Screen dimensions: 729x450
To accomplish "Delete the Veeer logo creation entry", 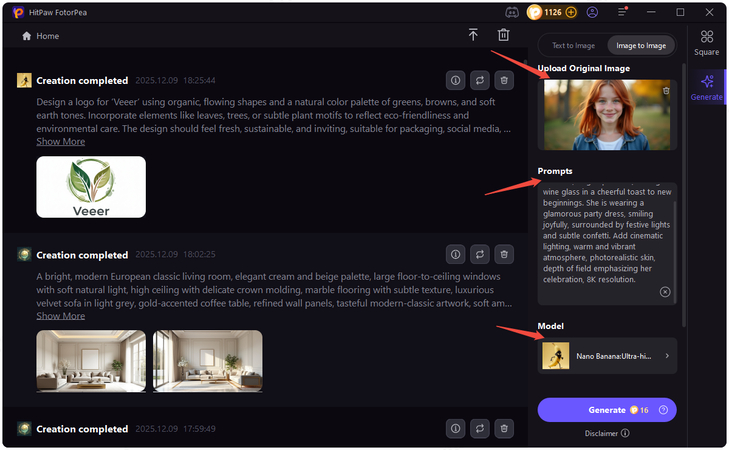I will click(504, 80).
